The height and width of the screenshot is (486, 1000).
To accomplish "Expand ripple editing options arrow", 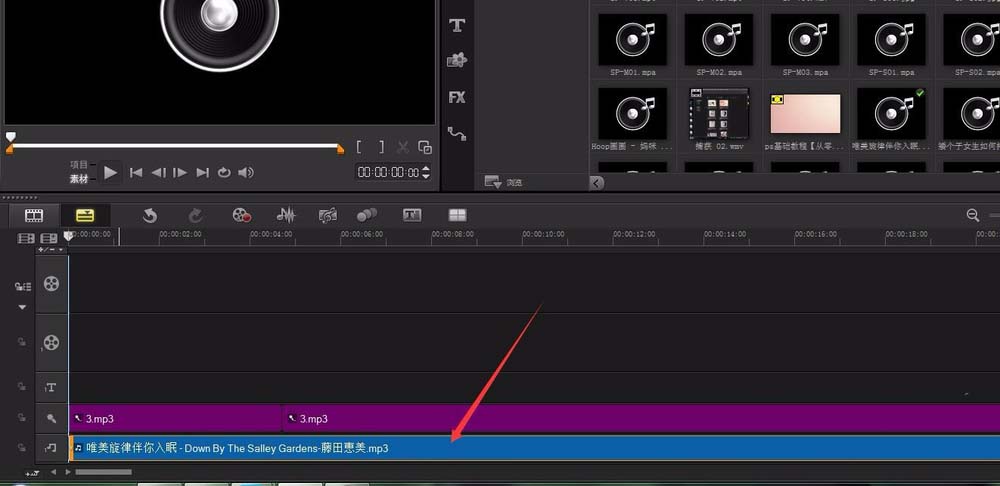I will [22, 307].
